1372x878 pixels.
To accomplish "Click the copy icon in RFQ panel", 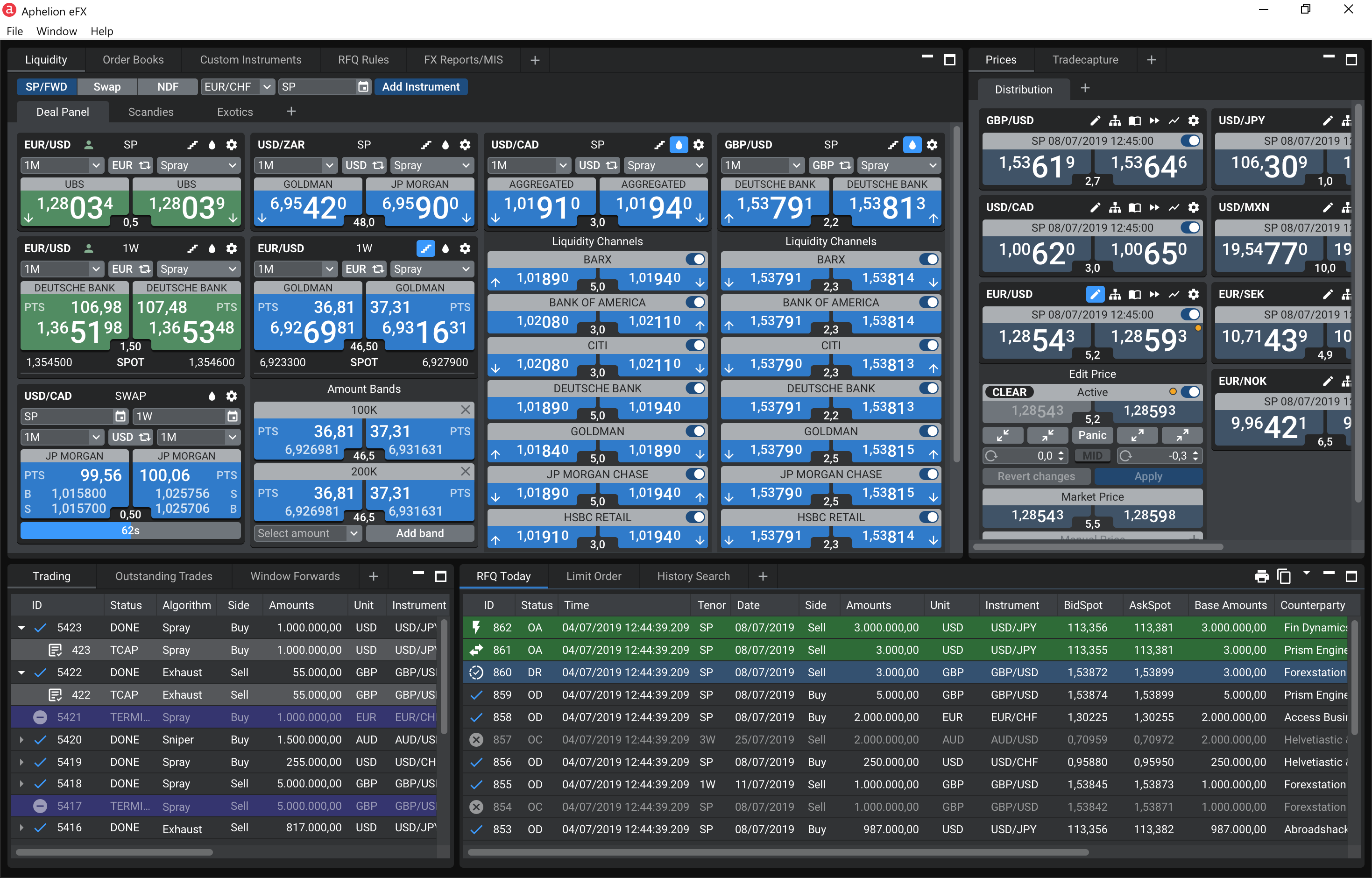I will (x=1284, y=576).
